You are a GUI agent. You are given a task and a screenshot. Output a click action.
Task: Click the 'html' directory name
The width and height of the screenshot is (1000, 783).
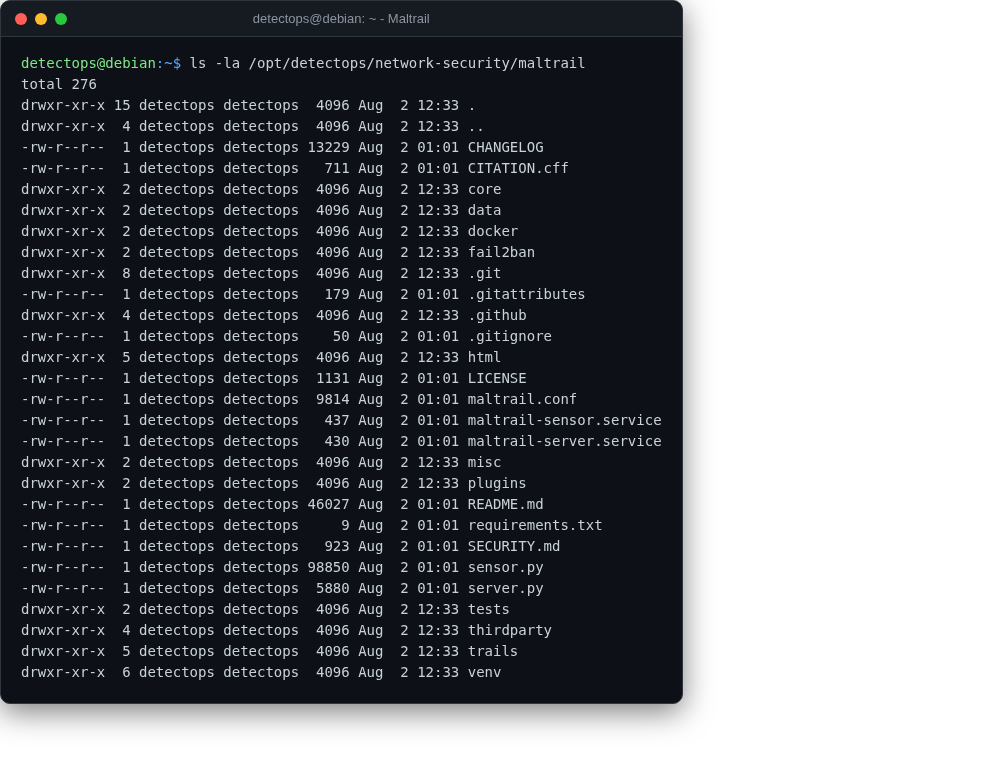pos(485,358)
